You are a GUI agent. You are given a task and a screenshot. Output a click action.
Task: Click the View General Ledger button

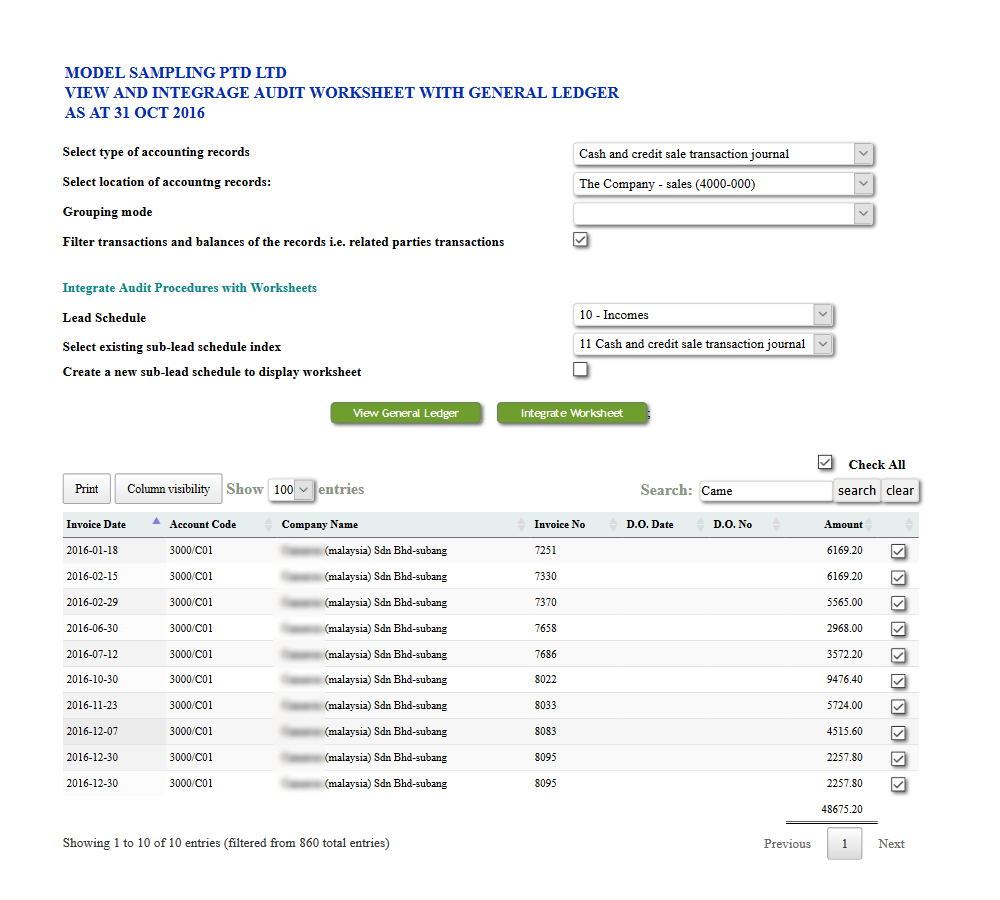(406, 413)
